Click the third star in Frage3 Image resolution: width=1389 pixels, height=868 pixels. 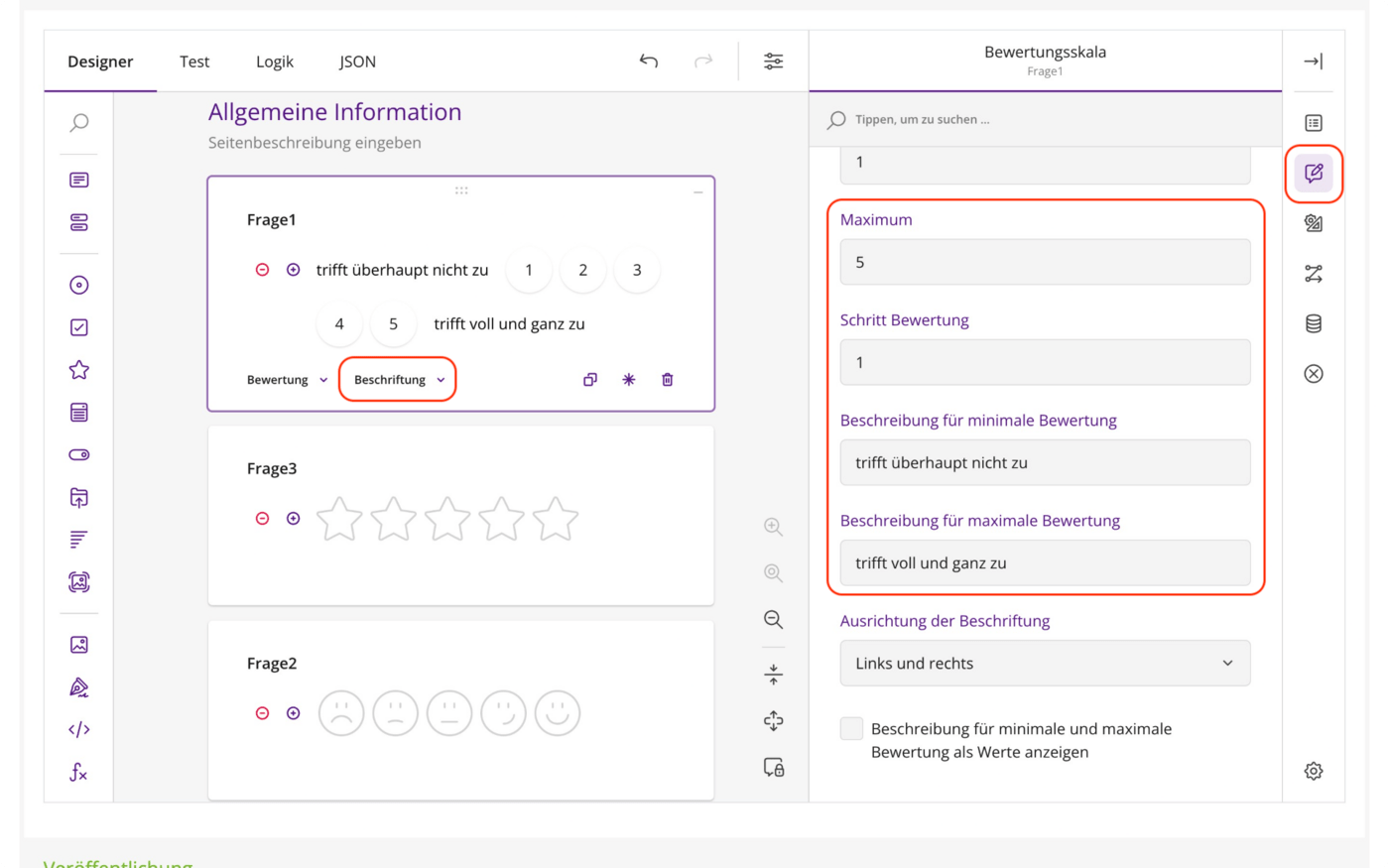(x=447, y=519)
